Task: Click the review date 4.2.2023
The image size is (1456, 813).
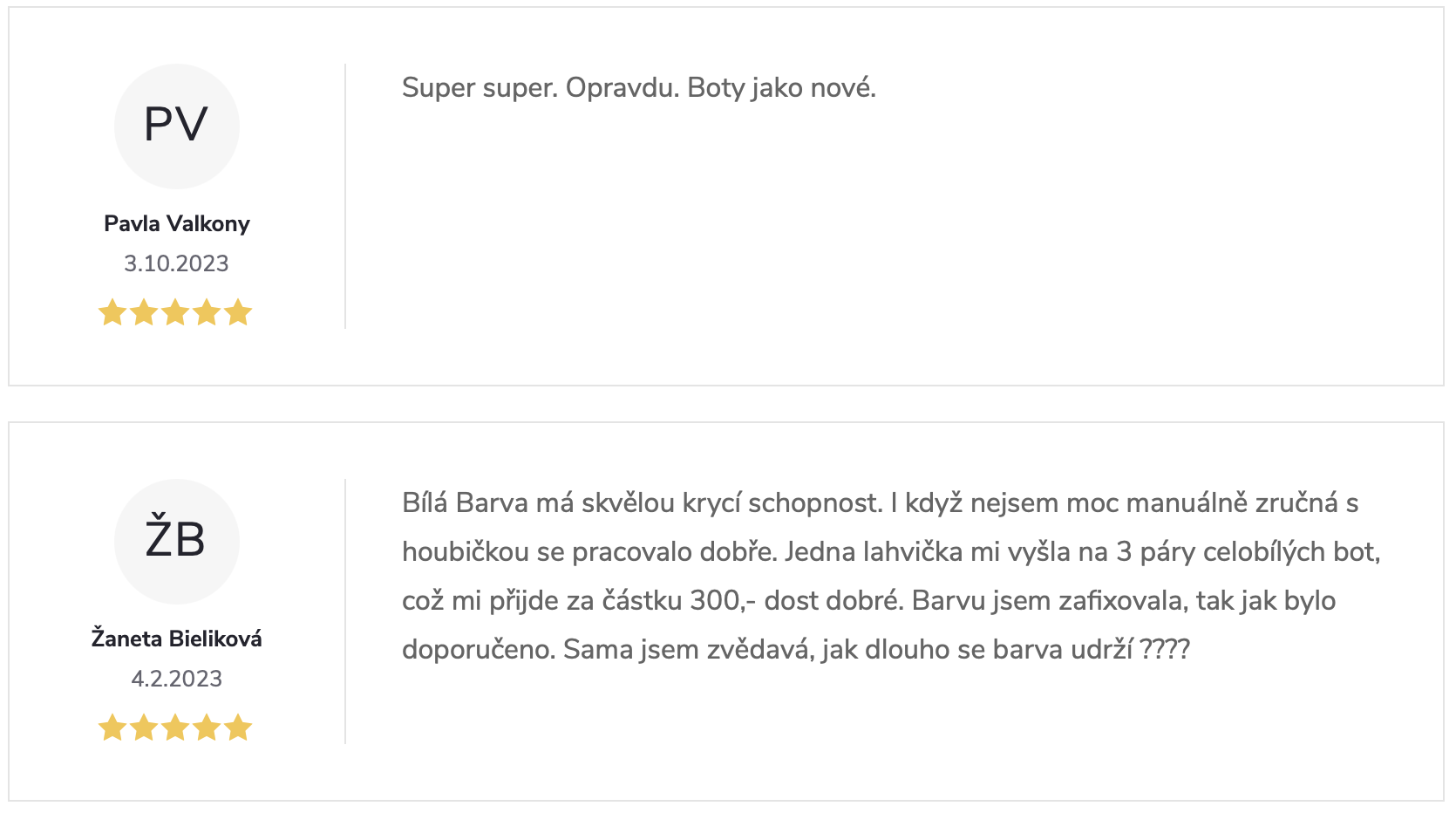Action: (176, 679)
